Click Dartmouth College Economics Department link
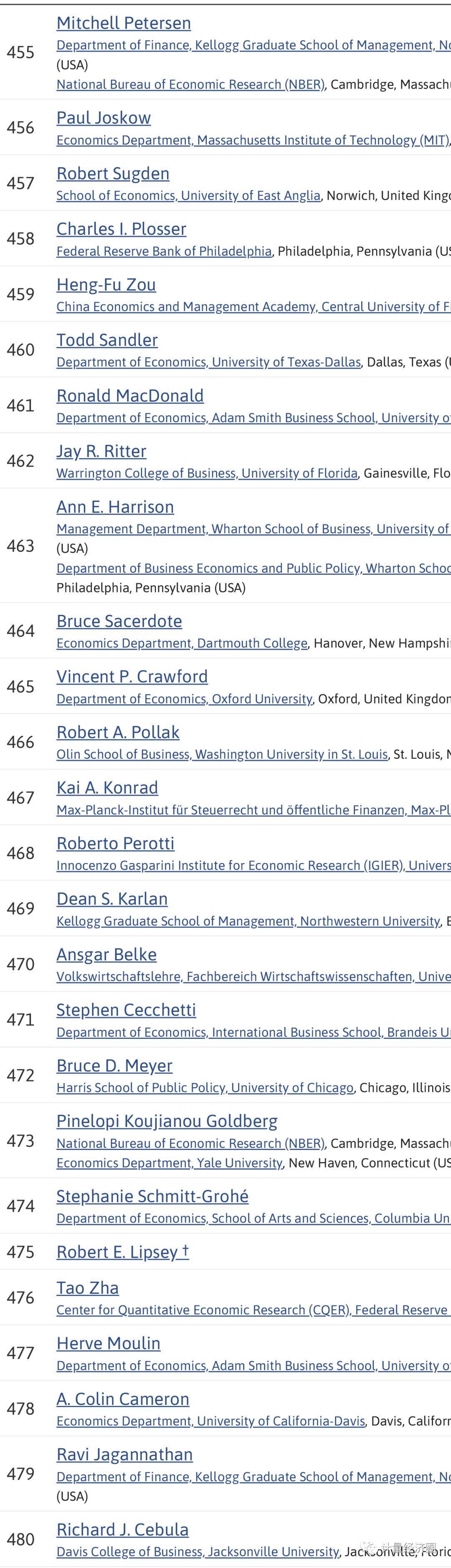This screenshot has width=451, height=1568. pos(182,643)
